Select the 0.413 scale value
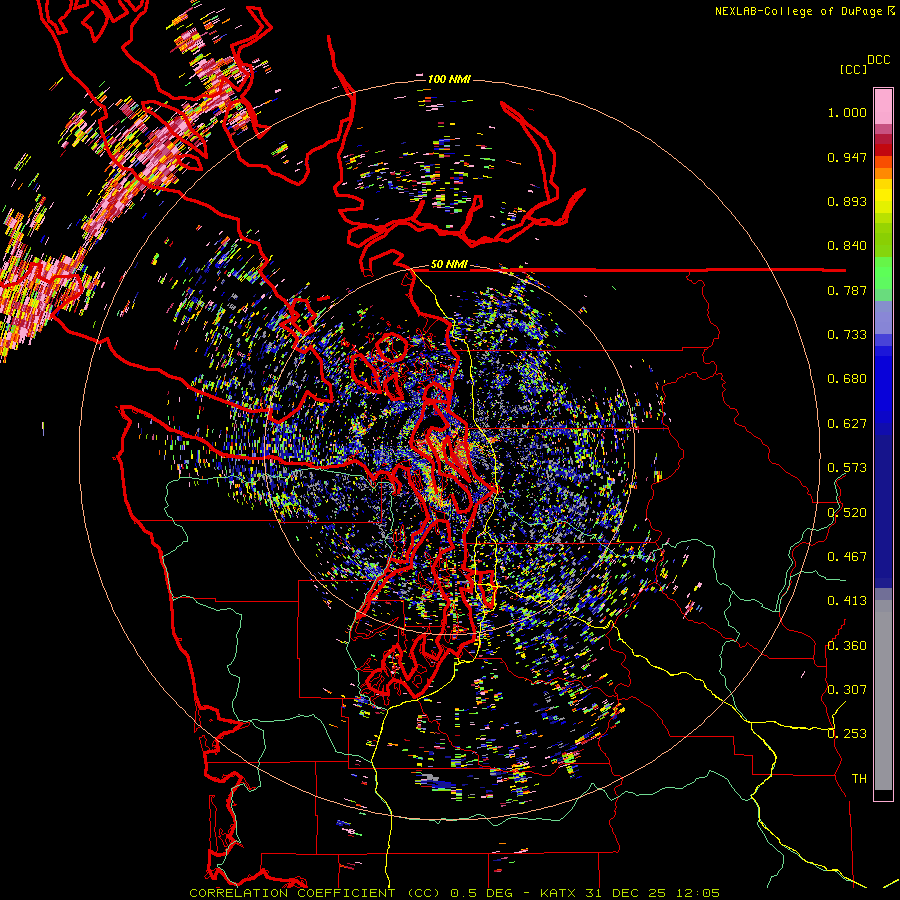The height and width of the screenshot is (900, 900). [x=847, y=601]
